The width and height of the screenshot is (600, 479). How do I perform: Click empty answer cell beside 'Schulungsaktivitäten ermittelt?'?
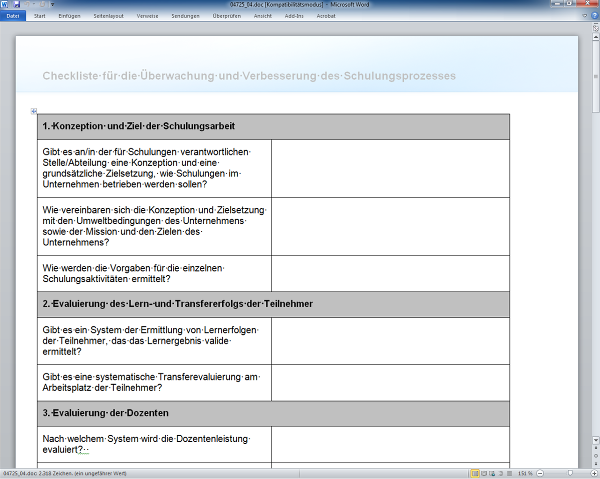click(390, 273)
